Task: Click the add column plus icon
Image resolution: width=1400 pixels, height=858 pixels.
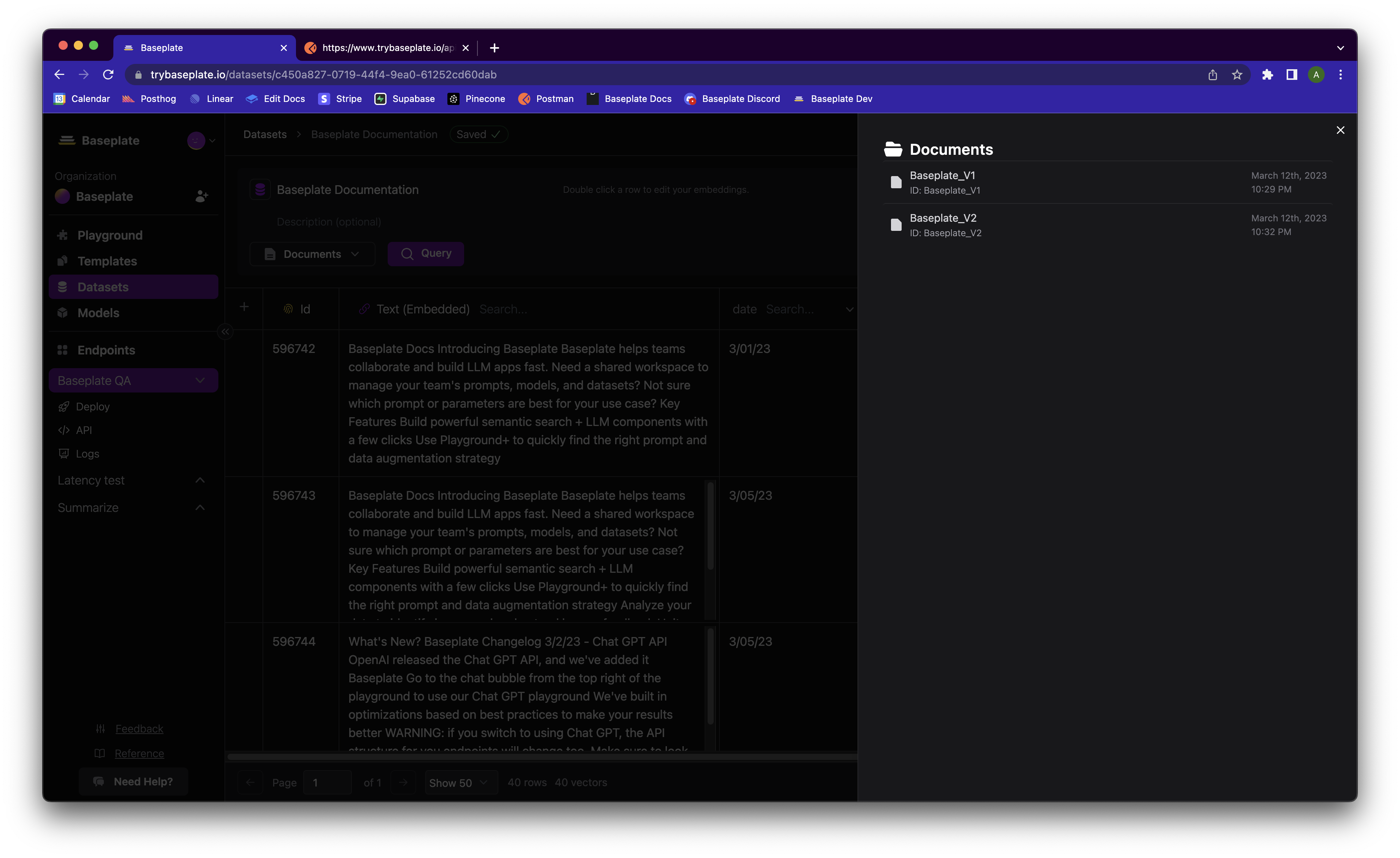Action: (x=244, y=307)
